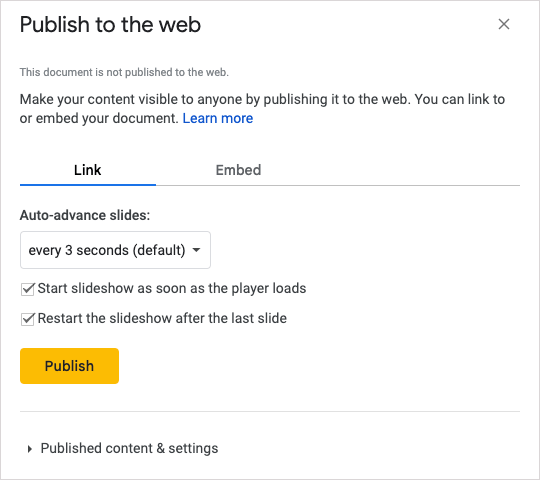The image size is (540, 480).
Task: Click the yellow Publish button
Action: pyautogui.click(x=70, y=366)
